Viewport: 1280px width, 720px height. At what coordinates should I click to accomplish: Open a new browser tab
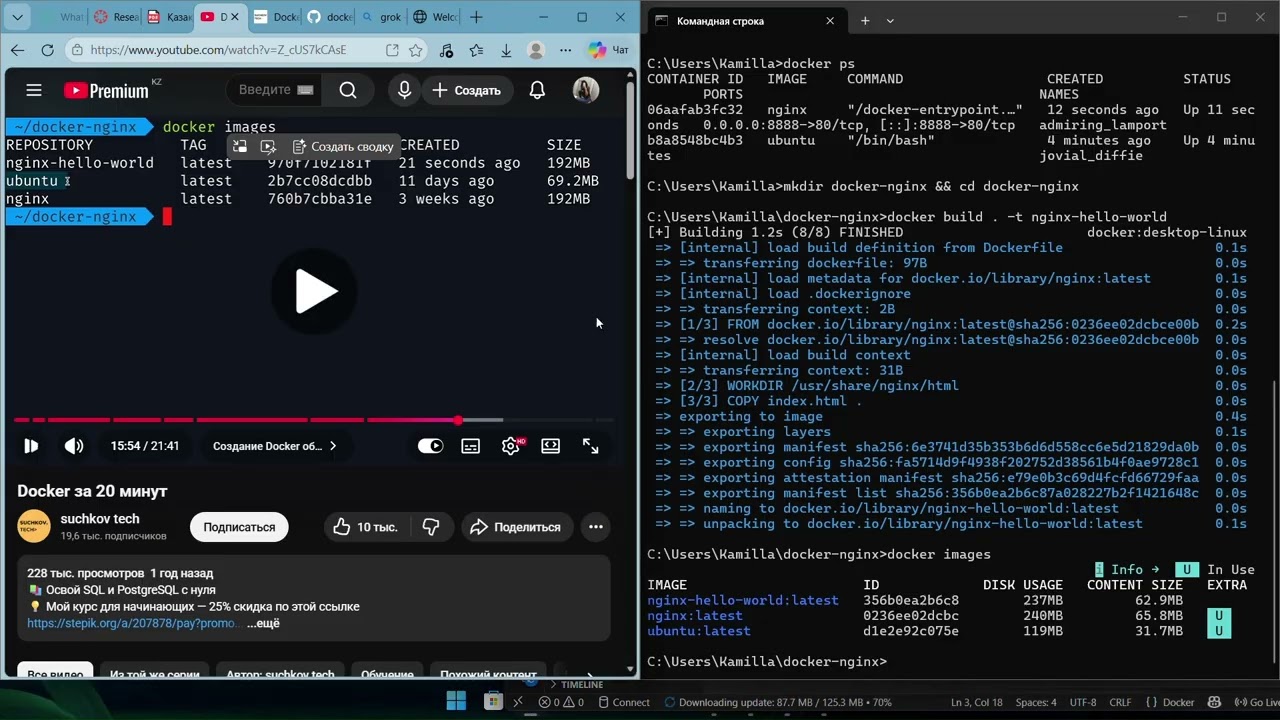point(477,17)
